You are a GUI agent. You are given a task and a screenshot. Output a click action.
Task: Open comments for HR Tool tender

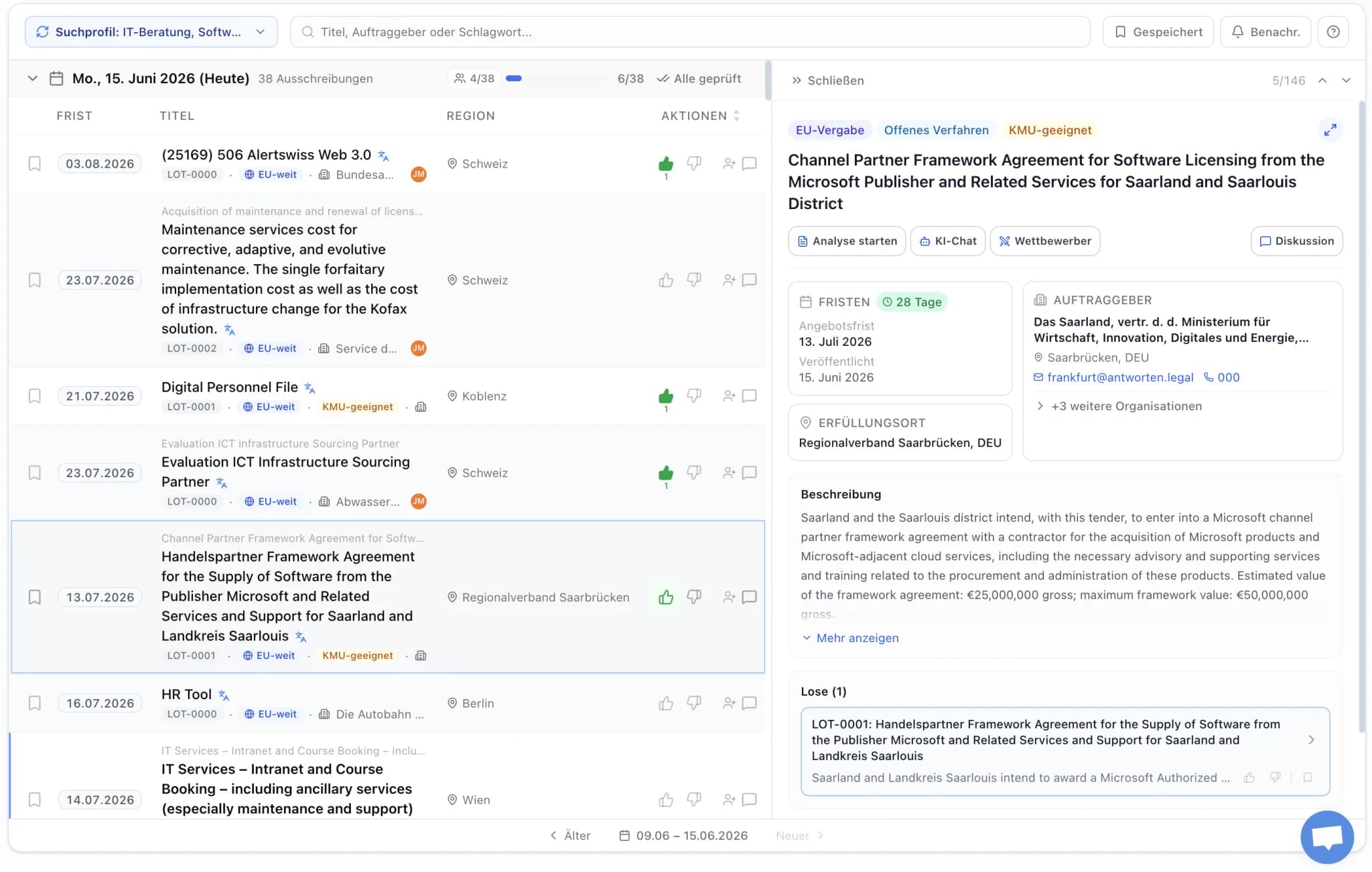(x=750, y=703)
